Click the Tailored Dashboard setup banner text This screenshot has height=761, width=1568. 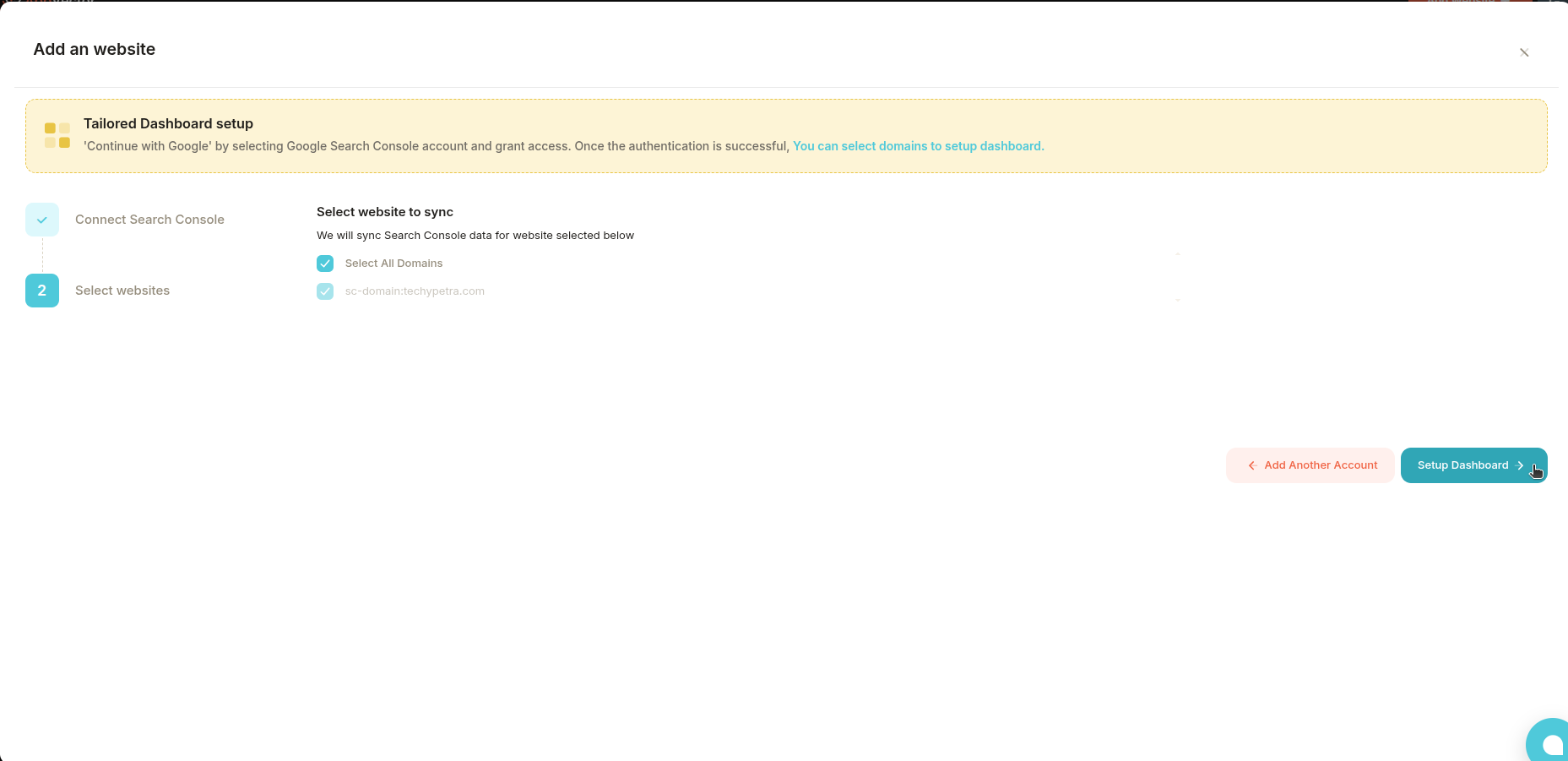pyautogui.click(x=168, y=123)
